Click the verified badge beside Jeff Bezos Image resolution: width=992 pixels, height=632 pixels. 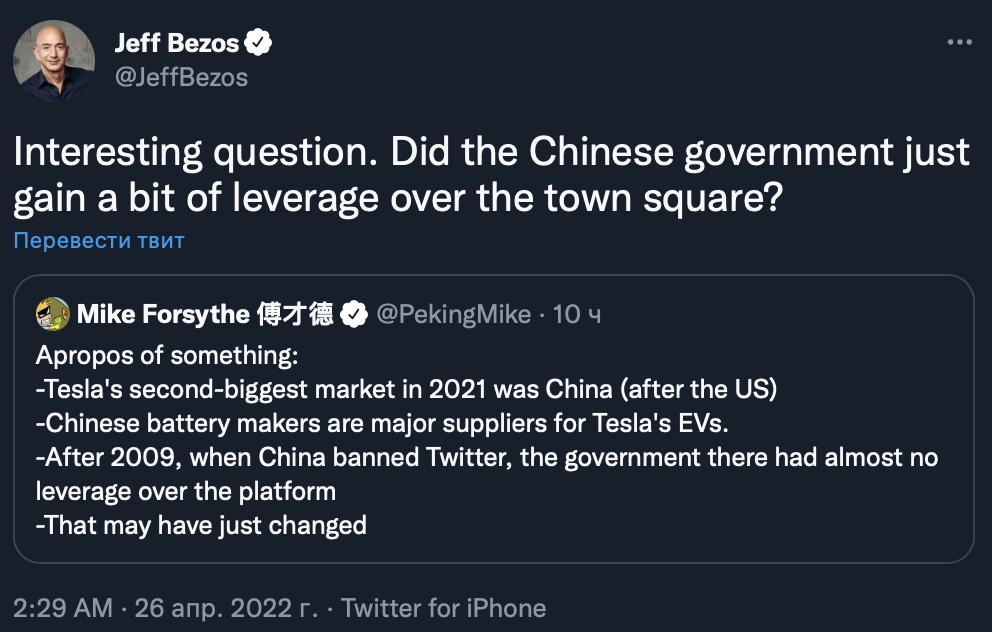coord(260,43)
